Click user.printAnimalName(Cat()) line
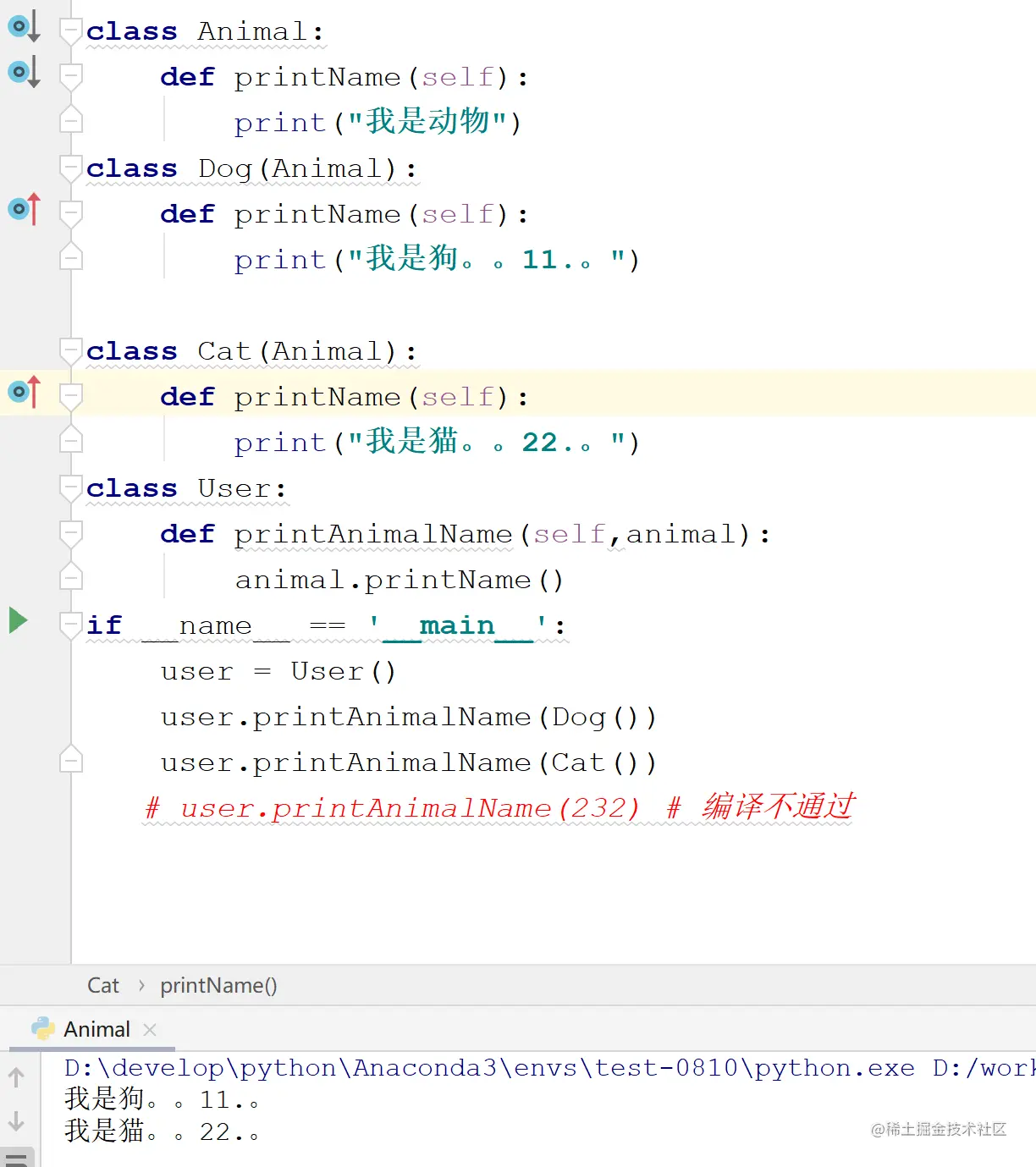The image size is (1036, 1167). (409, 762)
